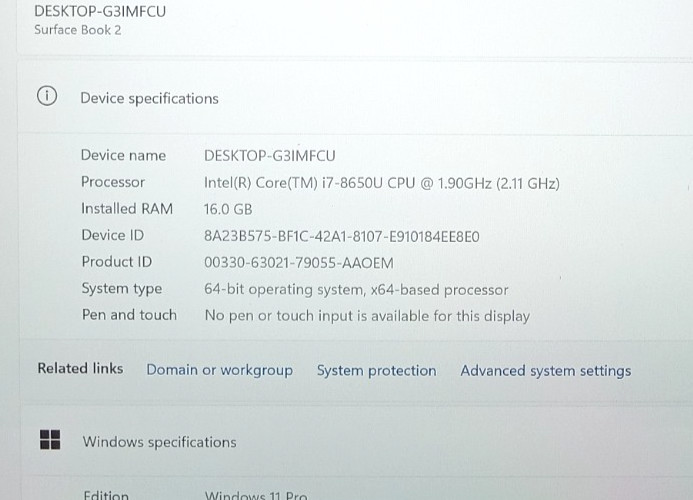
Task: Click the Pen and touch label
Action: (129, 315)
